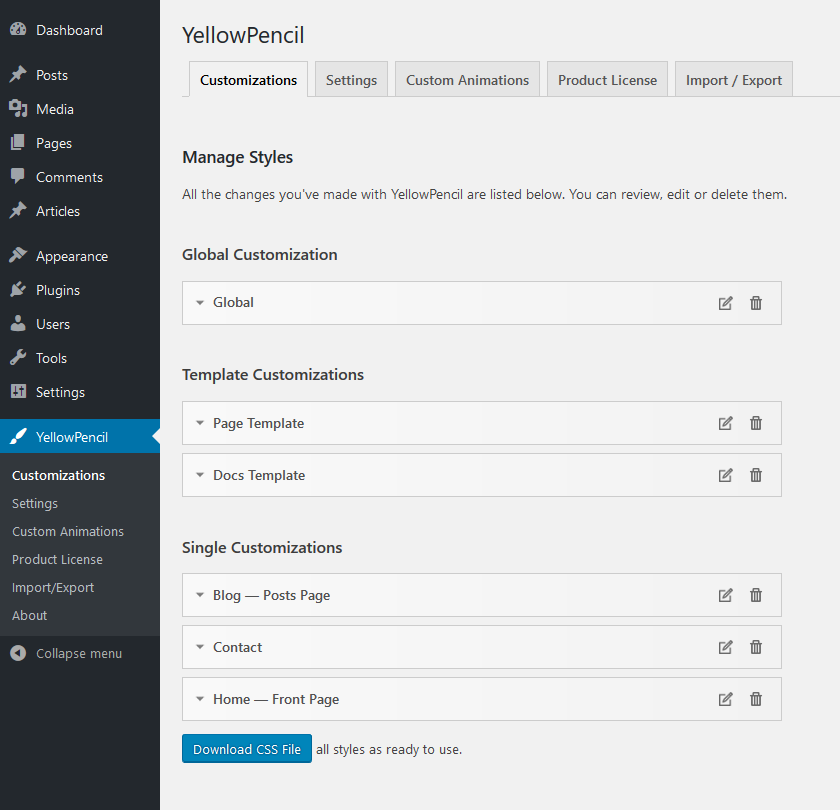Delete the Docs Template customization
The height and width of the screenshot is (810, 840).
pyautogui.click(x=756, y=475)
